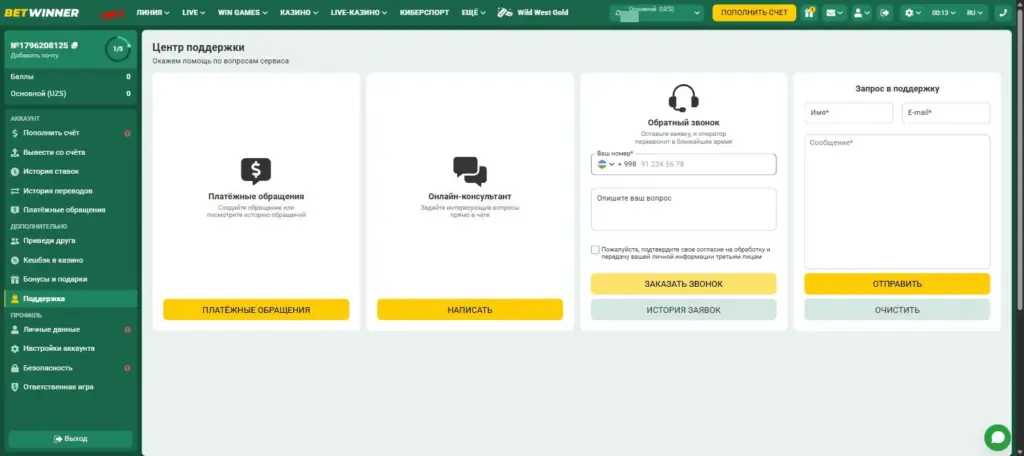Open the Основной (UZS) account dropdown in header
Screen dimensions: 1024x456
656,12
